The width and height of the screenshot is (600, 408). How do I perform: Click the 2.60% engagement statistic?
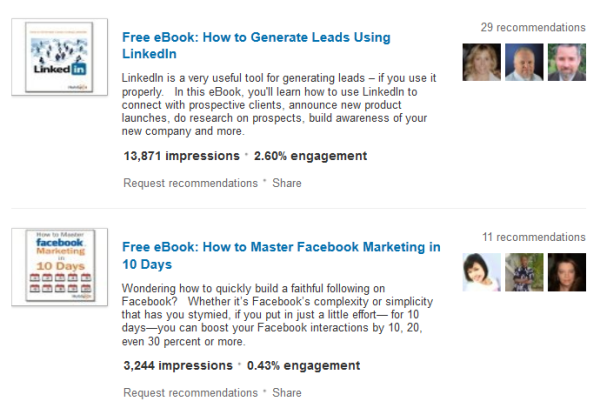(310, 156)
